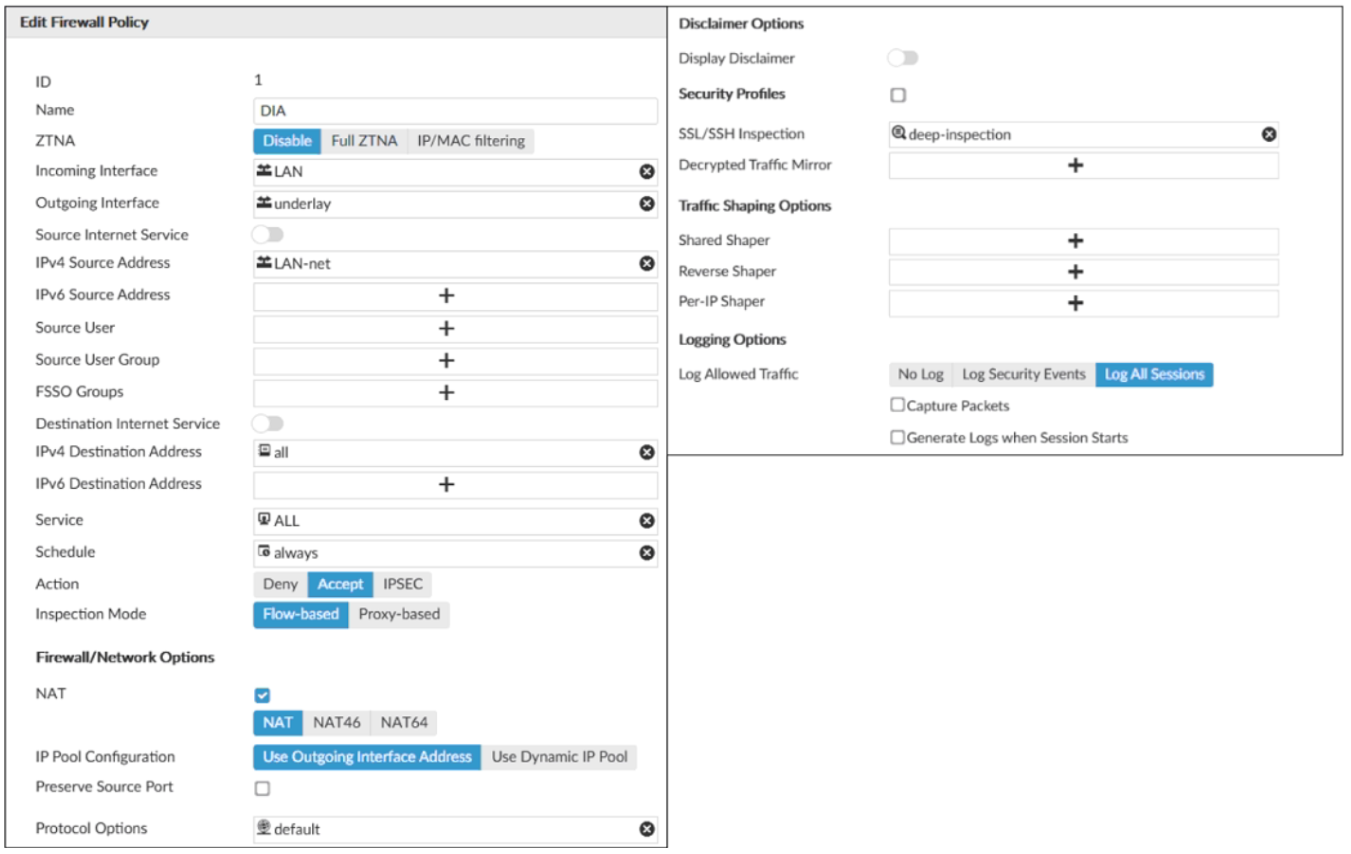Remove the ALL service entry

point(647,521)
